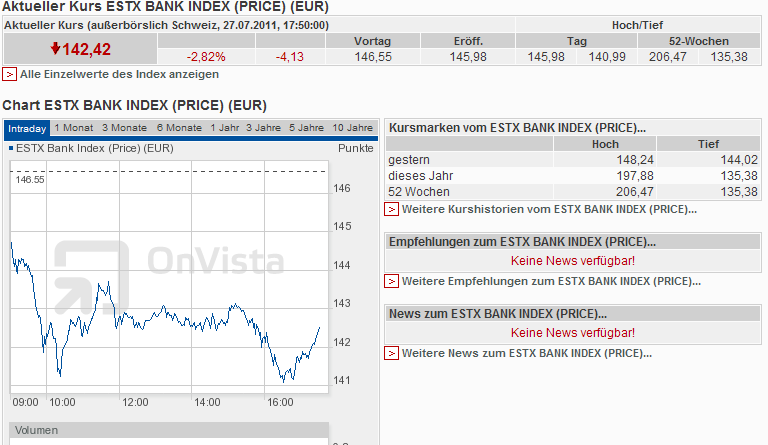Screen dimensions: 768x445
Task: Click Keine News verfügbar under Empfehlungen
Action: (x=573, y=261)
